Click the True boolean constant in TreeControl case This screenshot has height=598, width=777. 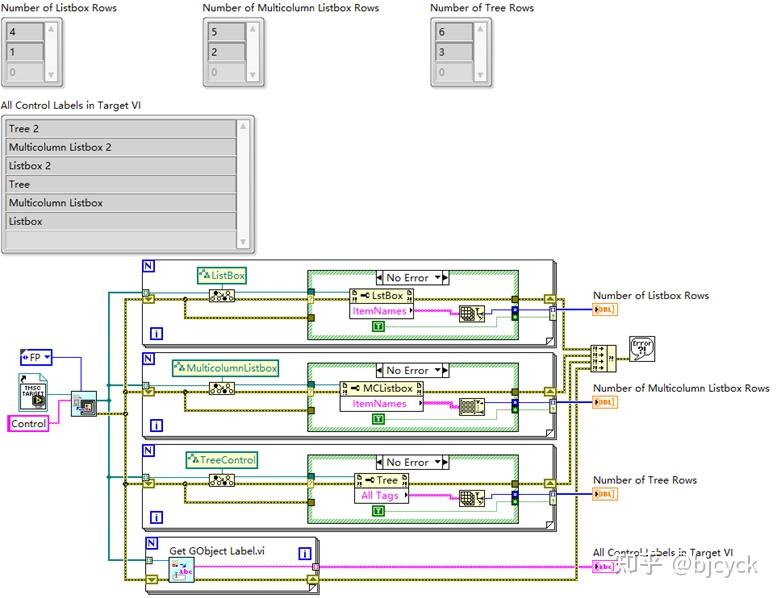point(378,511)
